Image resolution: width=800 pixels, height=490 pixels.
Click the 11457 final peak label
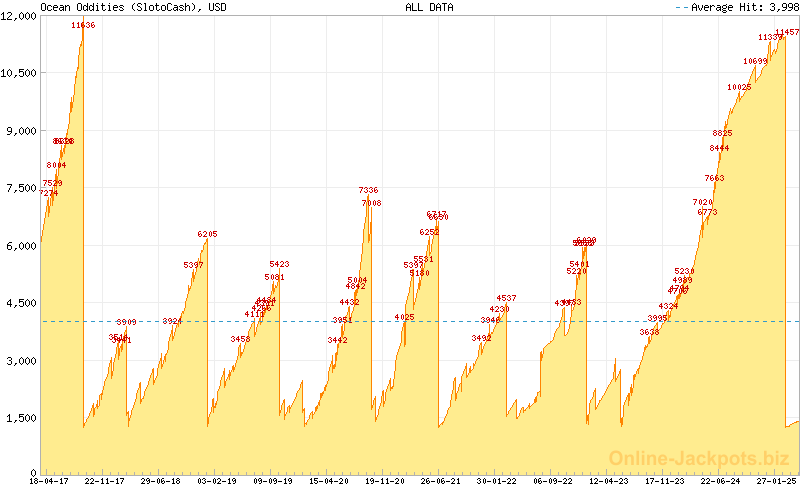pos(787,32)
